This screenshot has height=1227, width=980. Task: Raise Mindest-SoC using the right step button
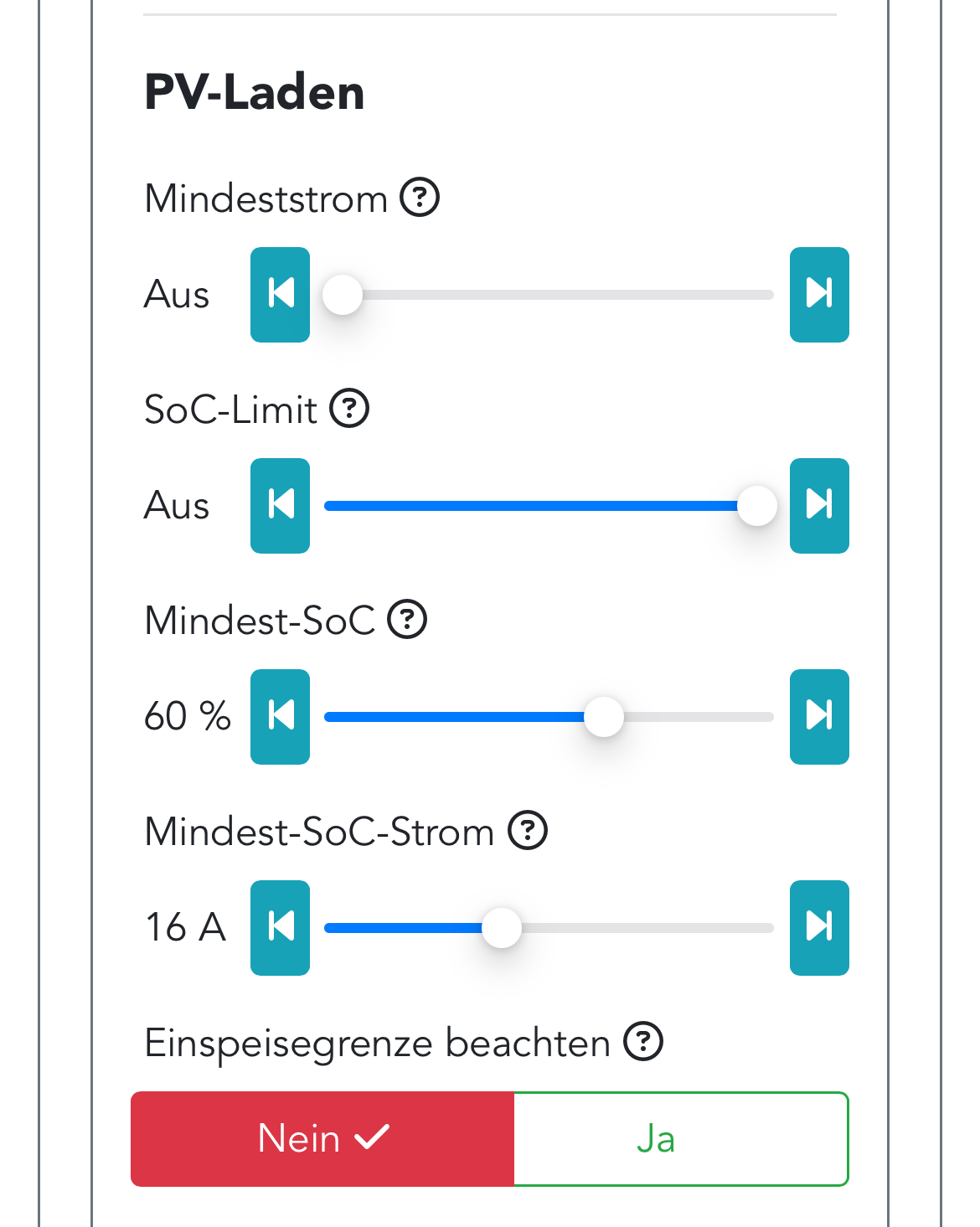coord(819,717)
